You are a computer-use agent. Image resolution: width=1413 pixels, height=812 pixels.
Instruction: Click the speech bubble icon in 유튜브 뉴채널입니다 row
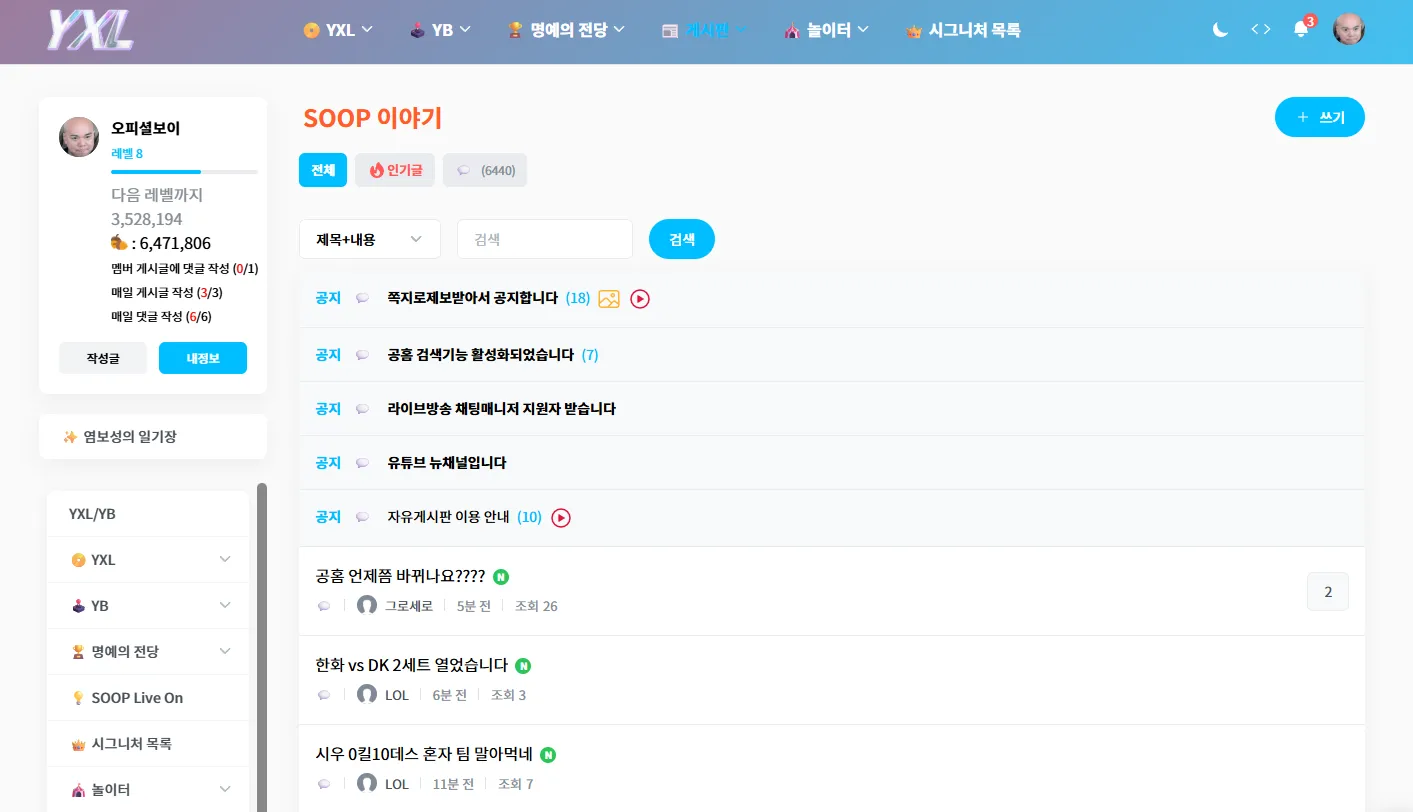(x=363, y=463)
